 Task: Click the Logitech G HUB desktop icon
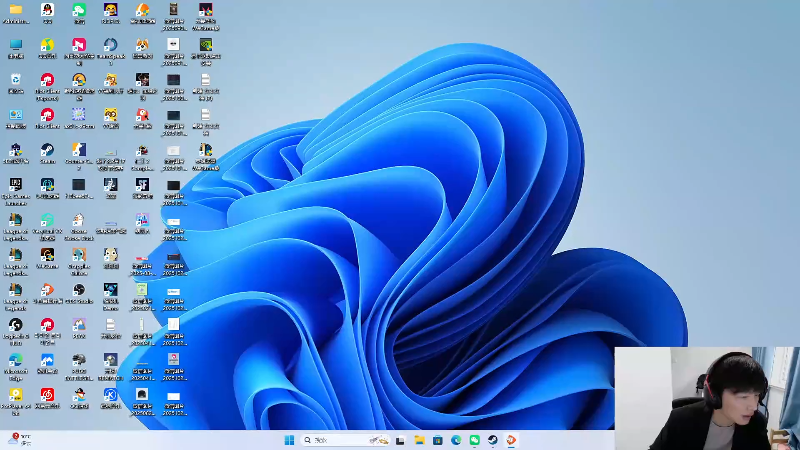(x=15, y=325)
